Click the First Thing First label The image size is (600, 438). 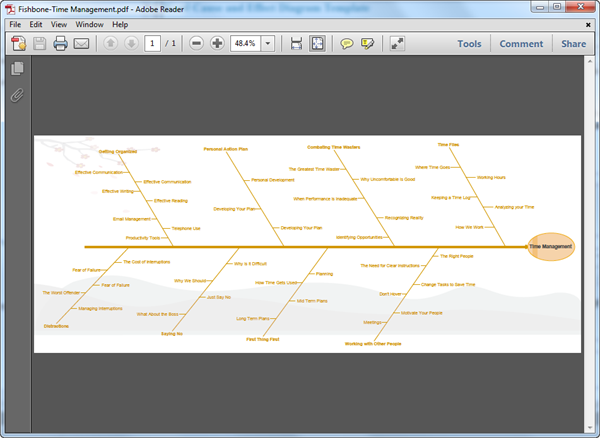tap(263, 339)
